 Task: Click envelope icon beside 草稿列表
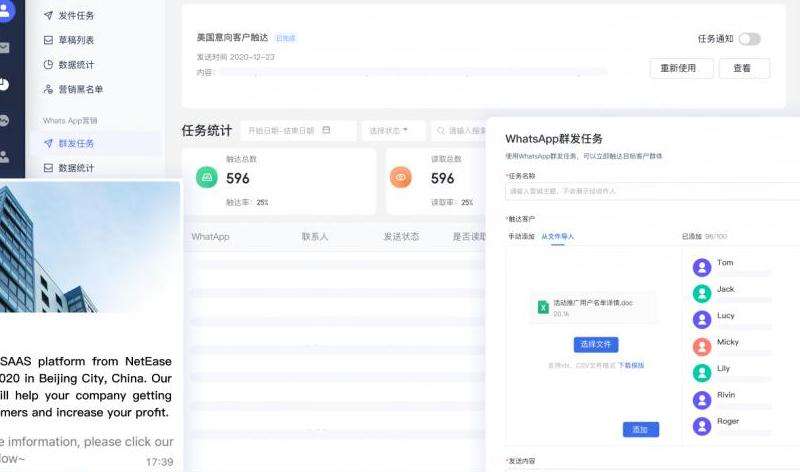coord(48,40)
